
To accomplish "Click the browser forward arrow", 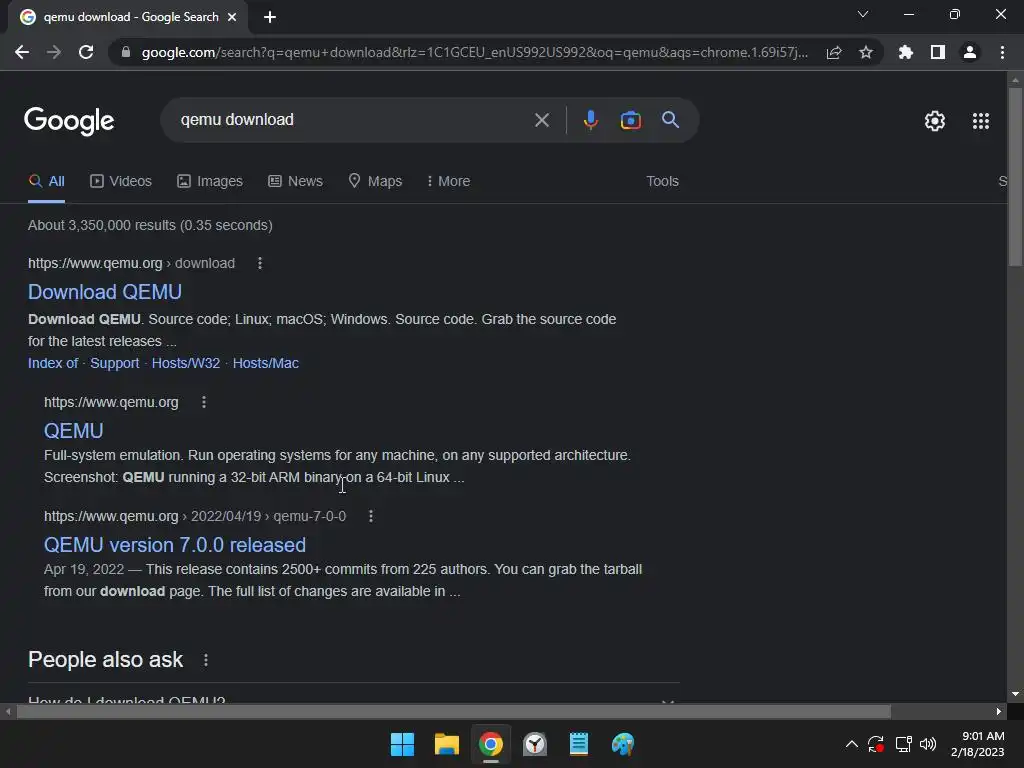I will point(54,52).
